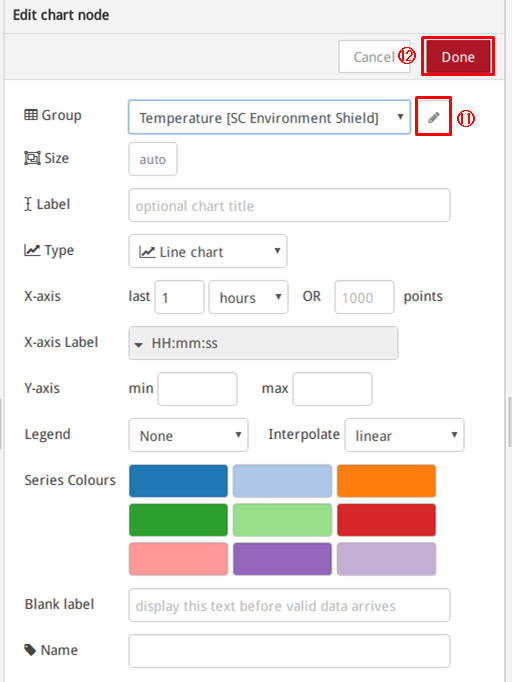Expand the HH:mm:ss X-axis label selector
Image resolution: width=512 pixels, height=682 pixels.
click(x=263, y=343)
